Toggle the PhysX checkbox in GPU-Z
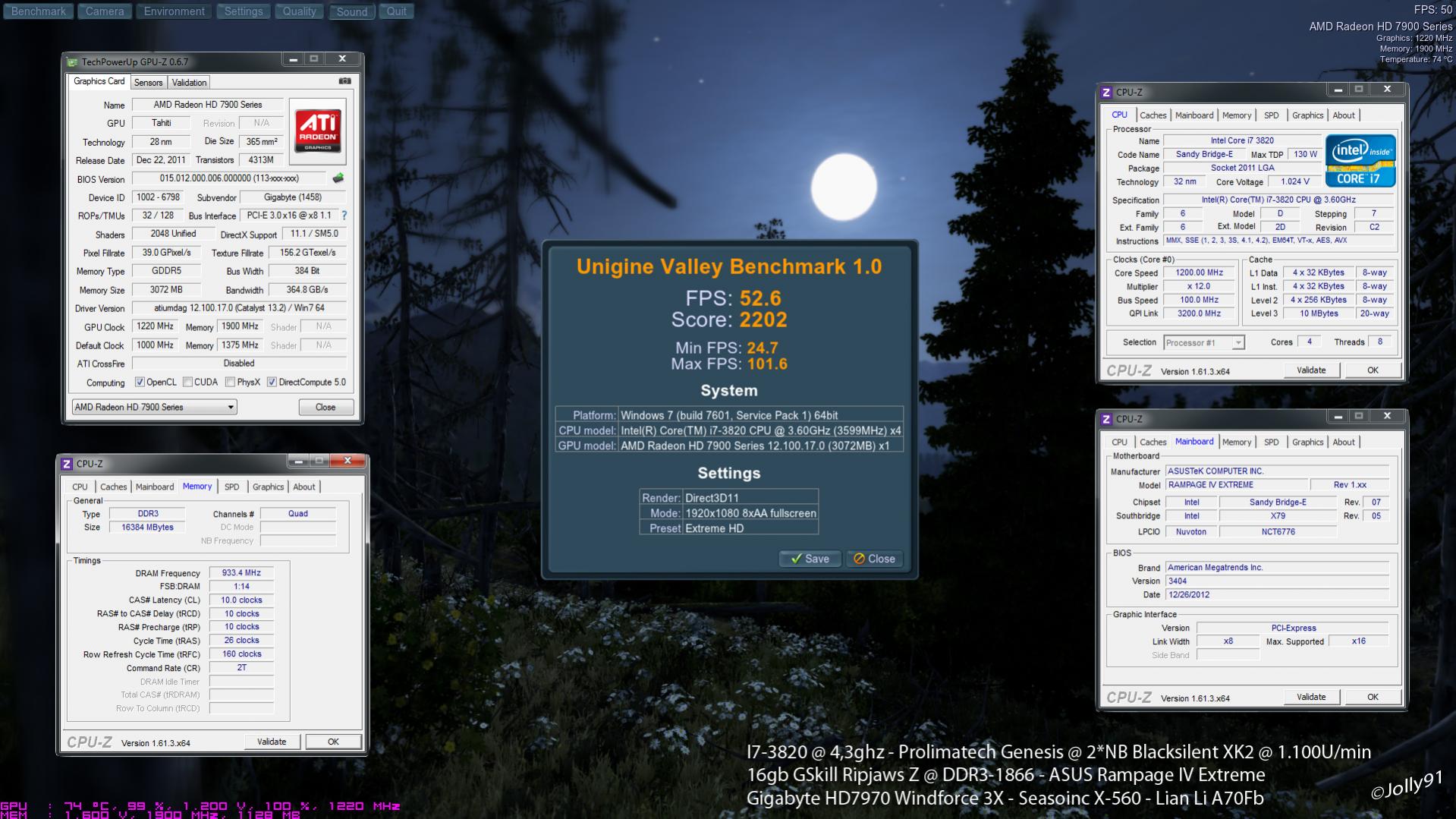 pos(230,383)
